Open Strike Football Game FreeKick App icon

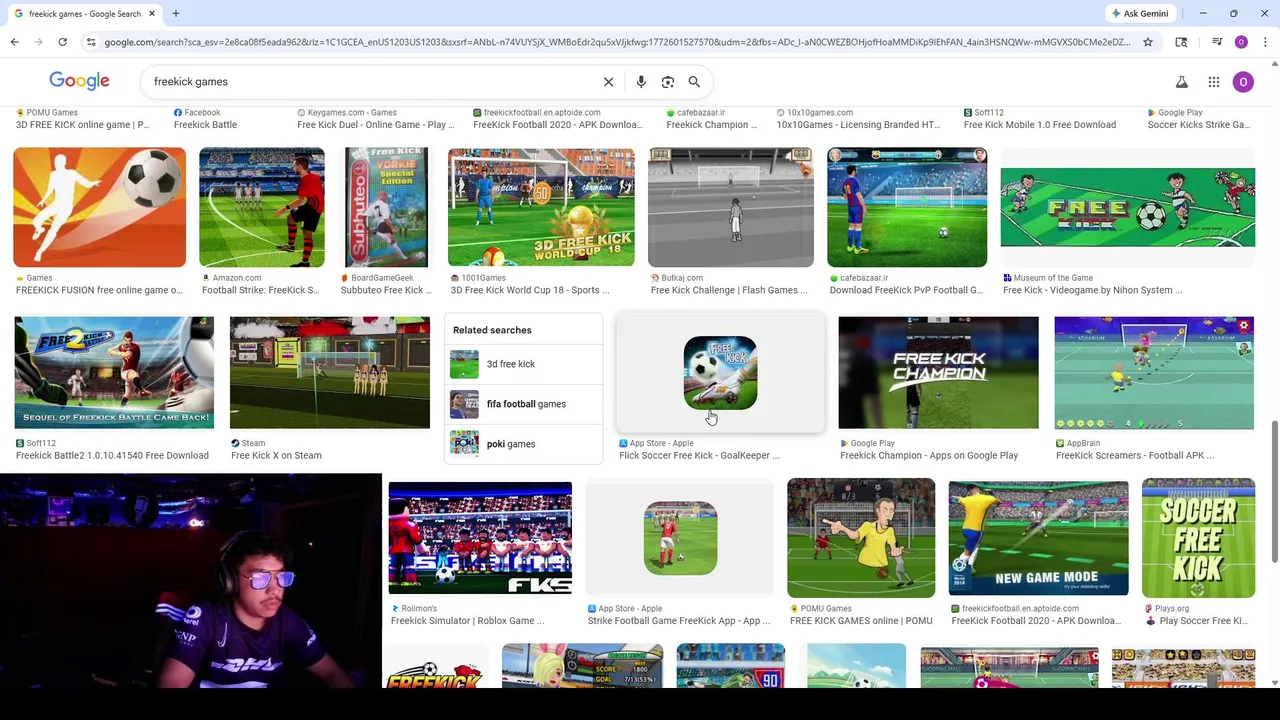680,539
